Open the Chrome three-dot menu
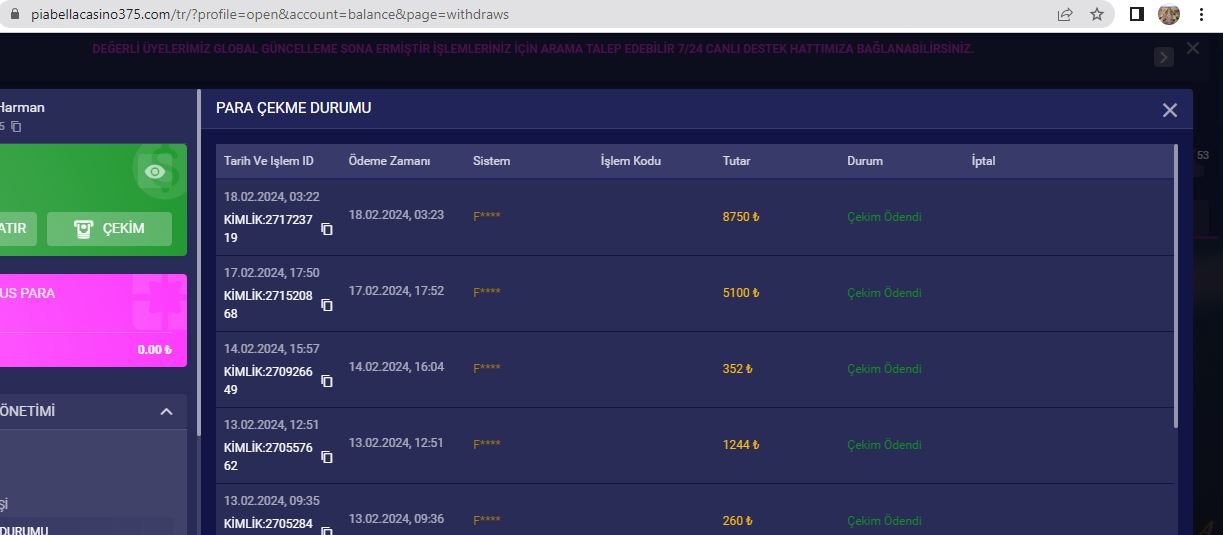The height and width of the screenshot is (535, 1223). pos(1201,14)
